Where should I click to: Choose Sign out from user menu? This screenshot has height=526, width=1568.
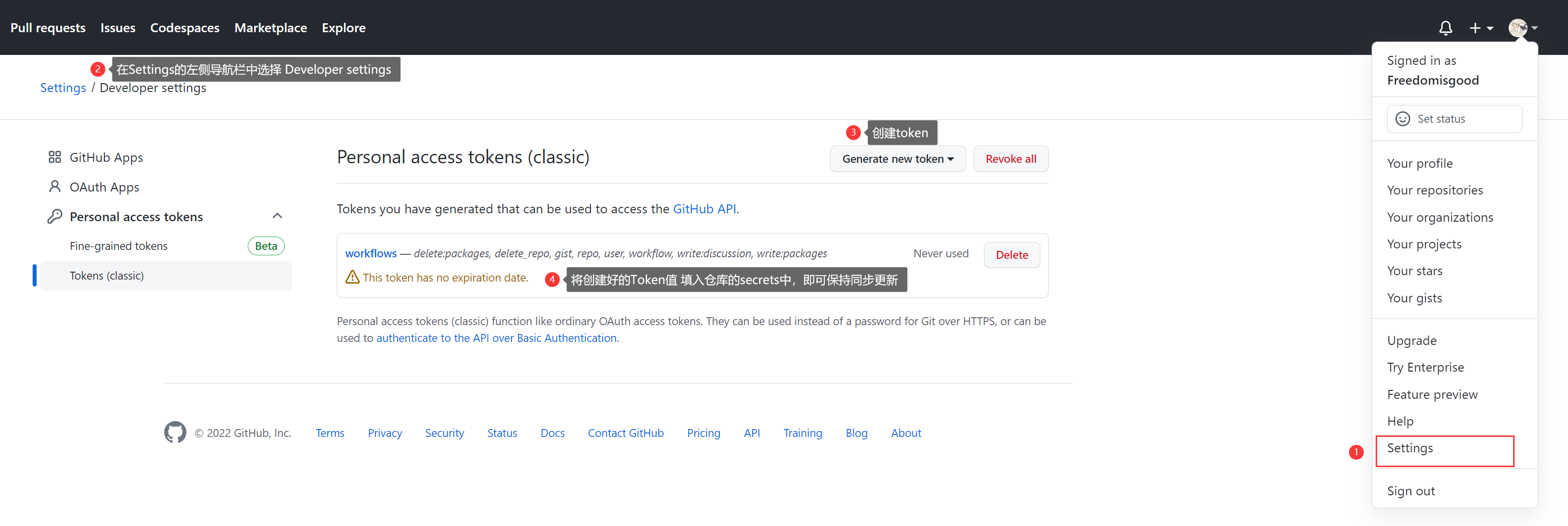tap(1410, 491)
